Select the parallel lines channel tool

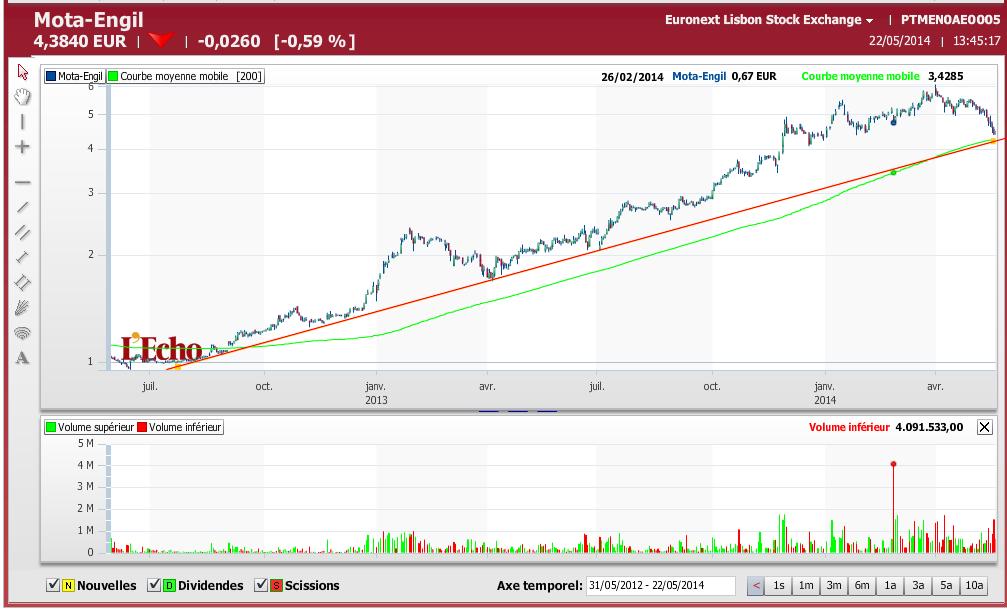(22, 232)
